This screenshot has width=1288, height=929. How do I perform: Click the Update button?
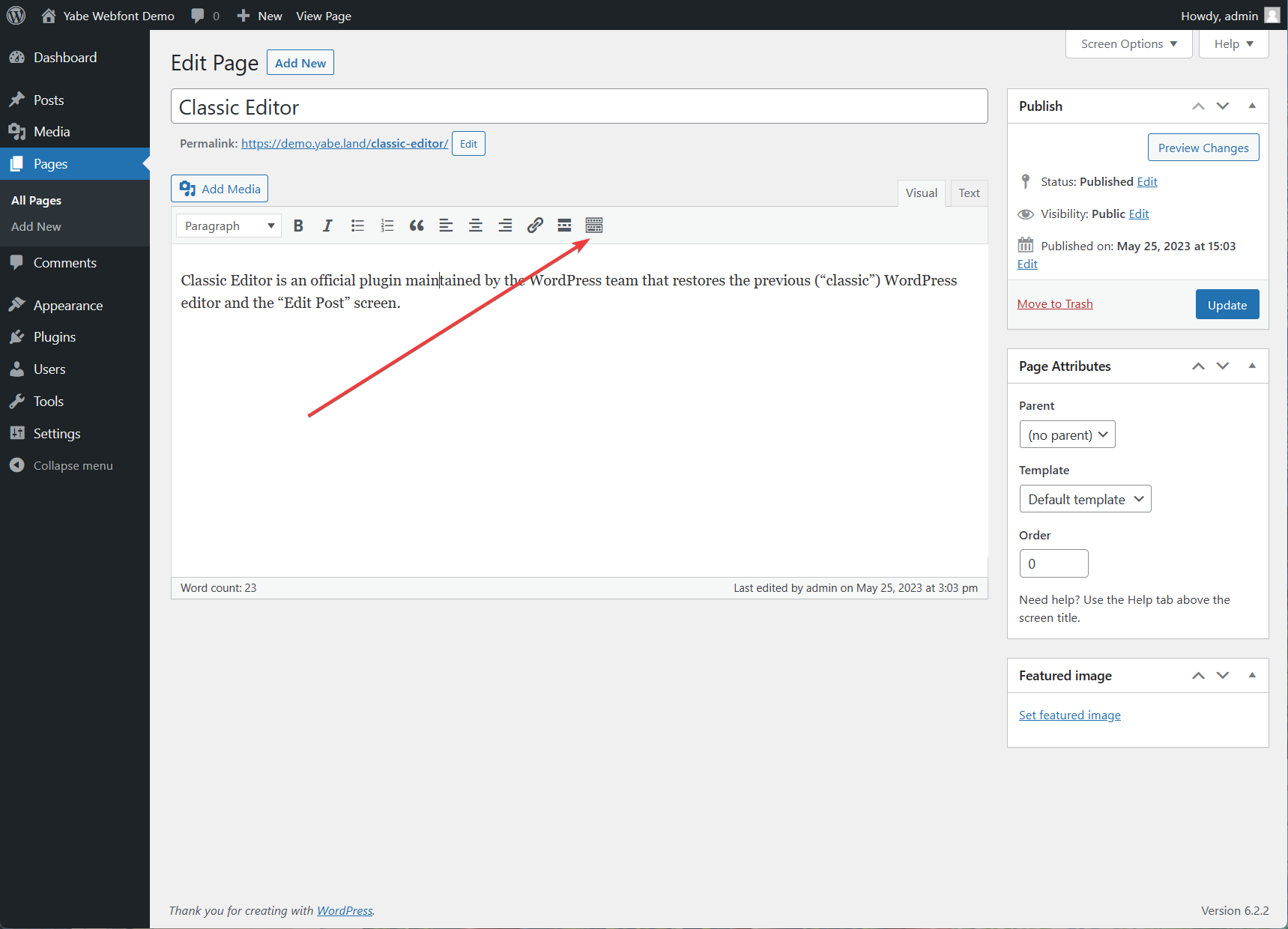click(x=1227, y=304)
